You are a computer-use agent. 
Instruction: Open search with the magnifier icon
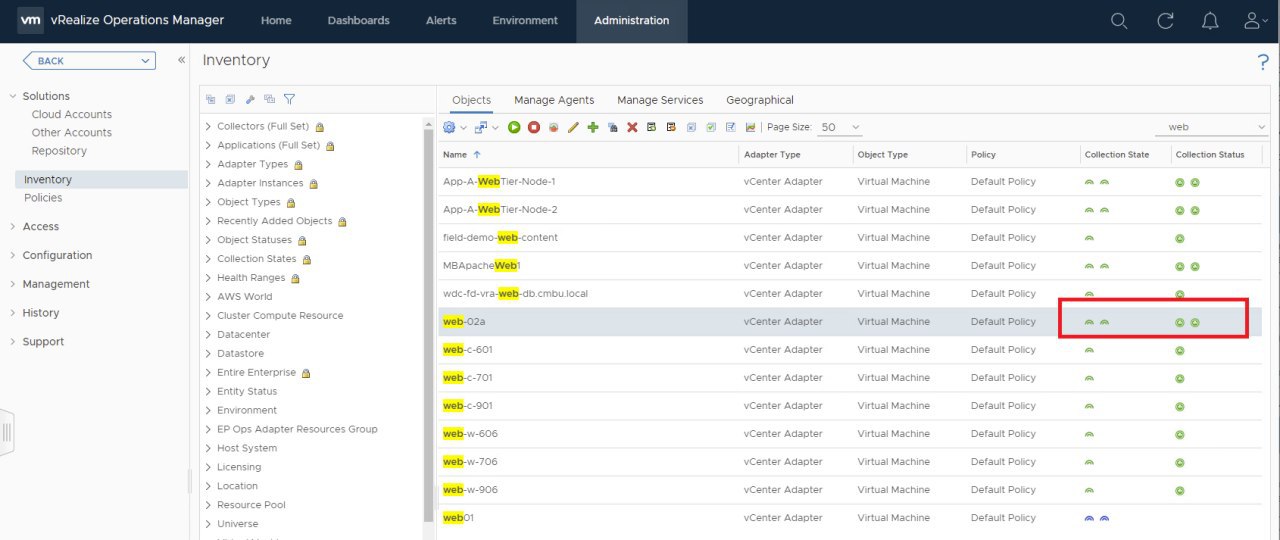pyautogui.click(x=1120, y=21)
